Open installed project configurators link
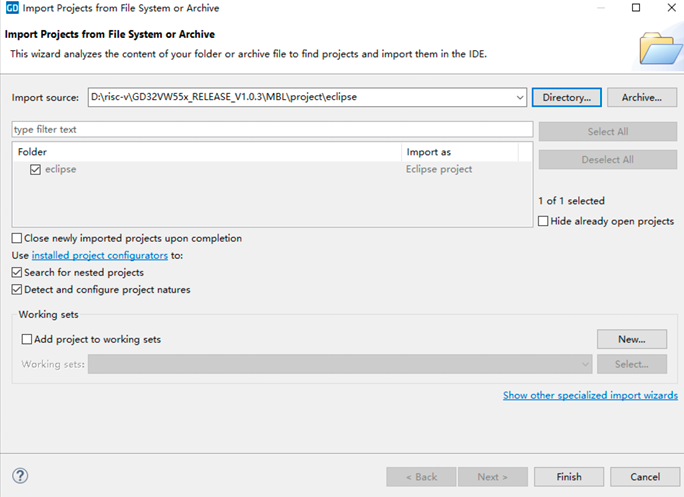This screenshot has height=497, width=684. tap(99, 255)
